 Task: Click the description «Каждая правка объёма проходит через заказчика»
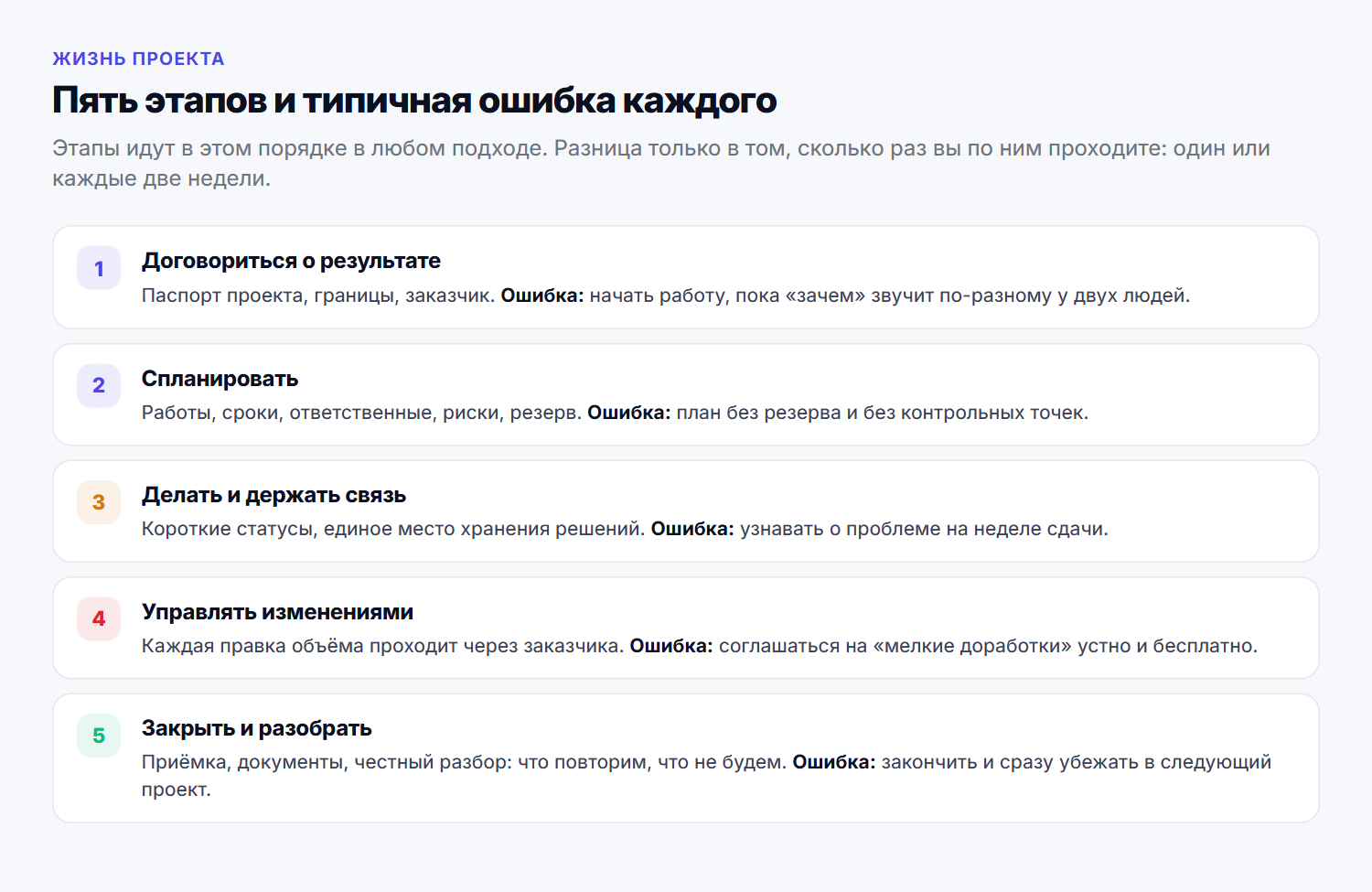(x=382, y=646)
